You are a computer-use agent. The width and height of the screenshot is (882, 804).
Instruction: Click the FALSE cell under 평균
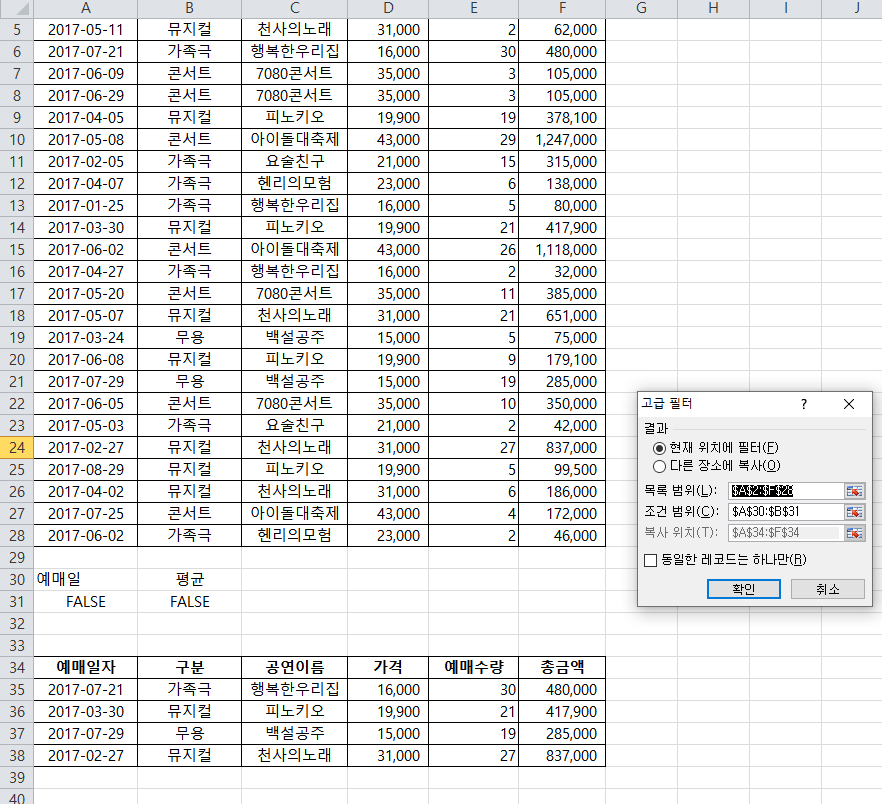189,601
